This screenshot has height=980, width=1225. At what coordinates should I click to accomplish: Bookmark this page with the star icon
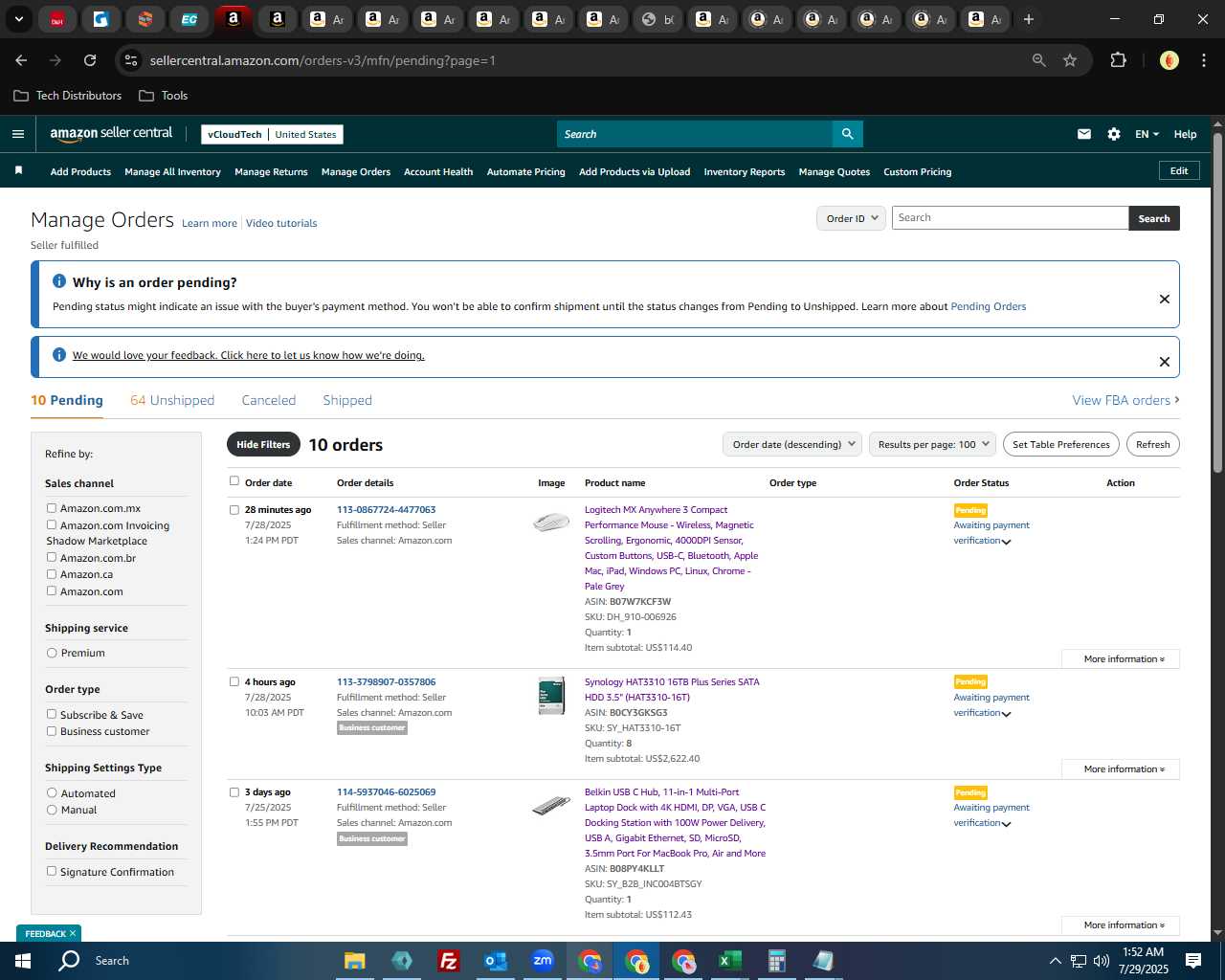(x=1070, y=60)
